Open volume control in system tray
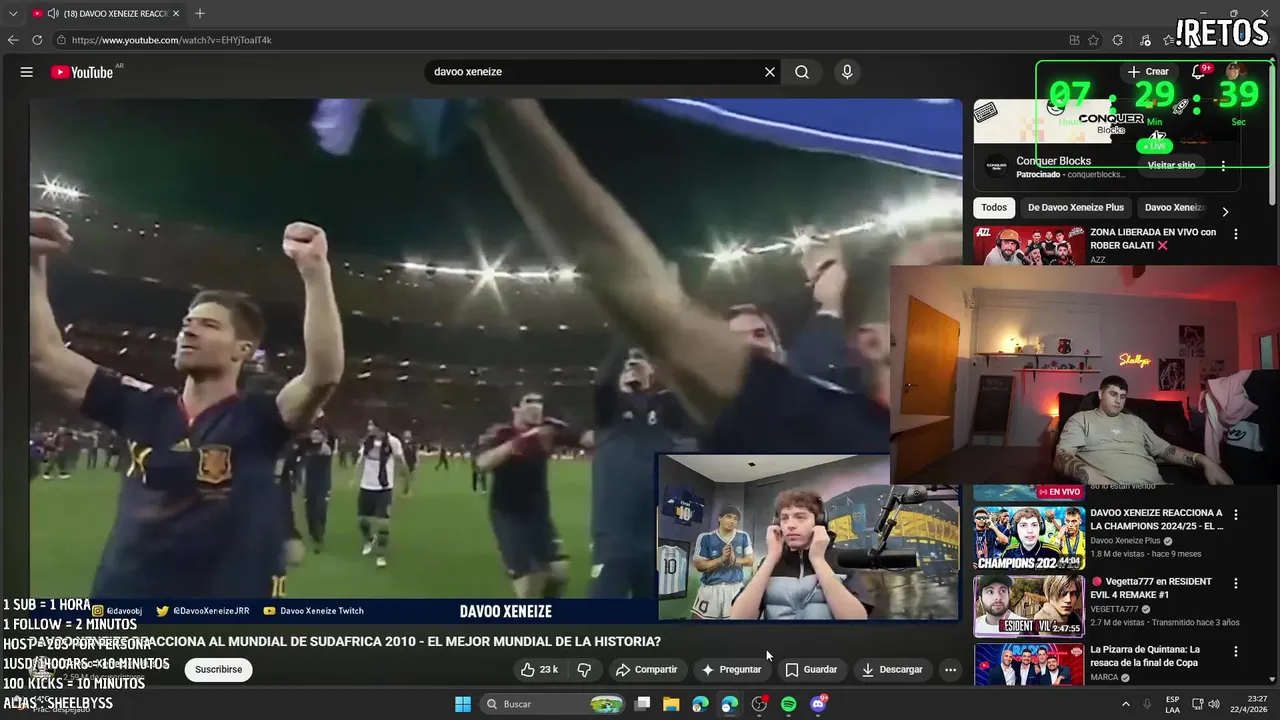1280x720 pixels. coord(1213,704)
